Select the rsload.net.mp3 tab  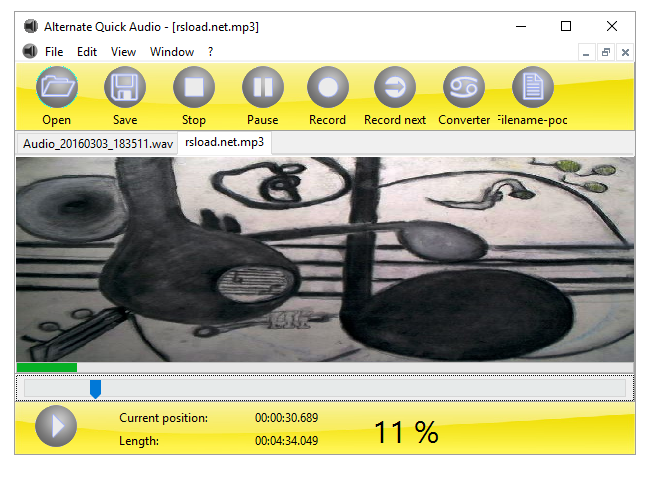[224, 143]
